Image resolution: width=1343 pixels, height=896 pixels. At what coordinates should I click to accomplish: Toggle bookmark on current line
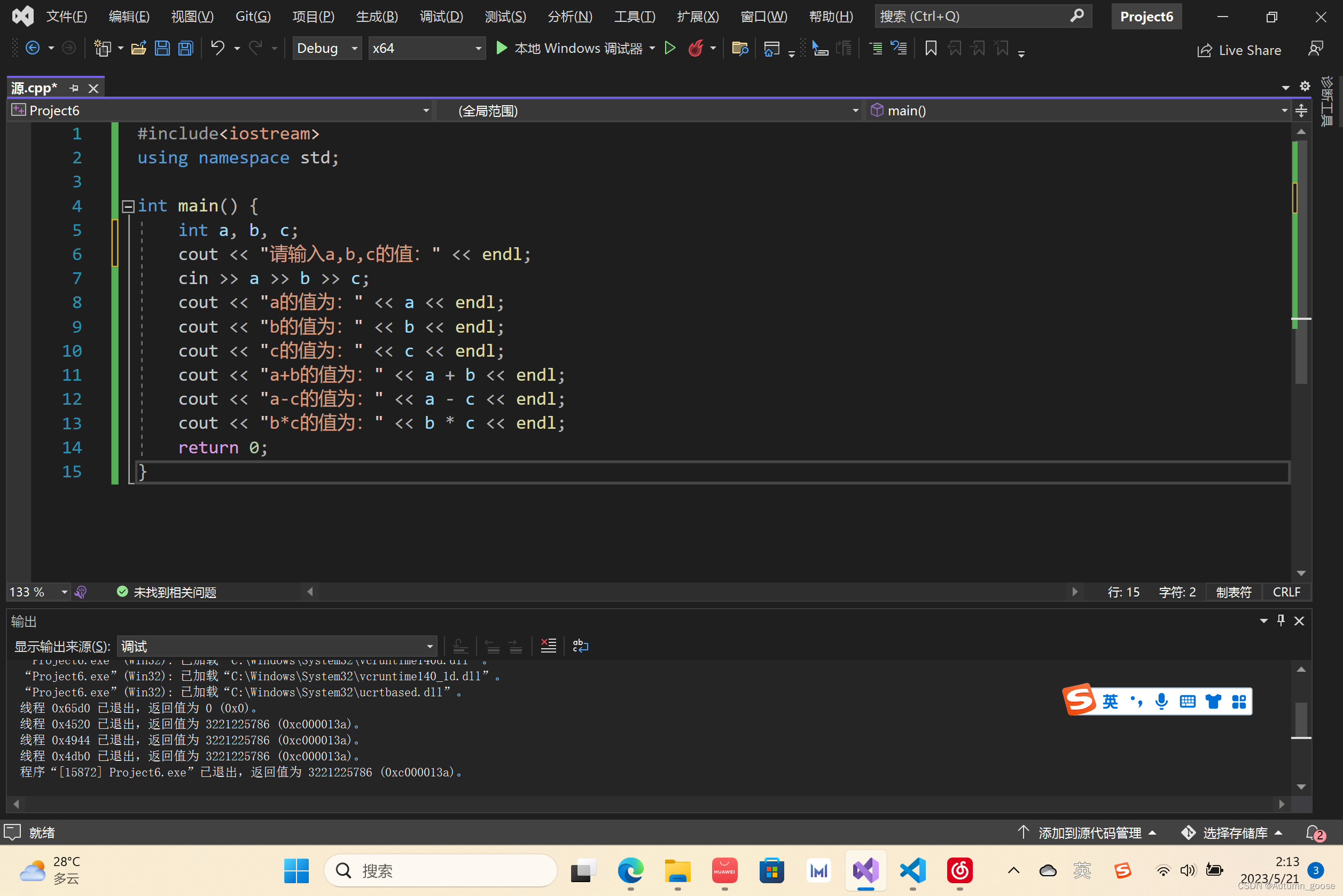(930, 49)
